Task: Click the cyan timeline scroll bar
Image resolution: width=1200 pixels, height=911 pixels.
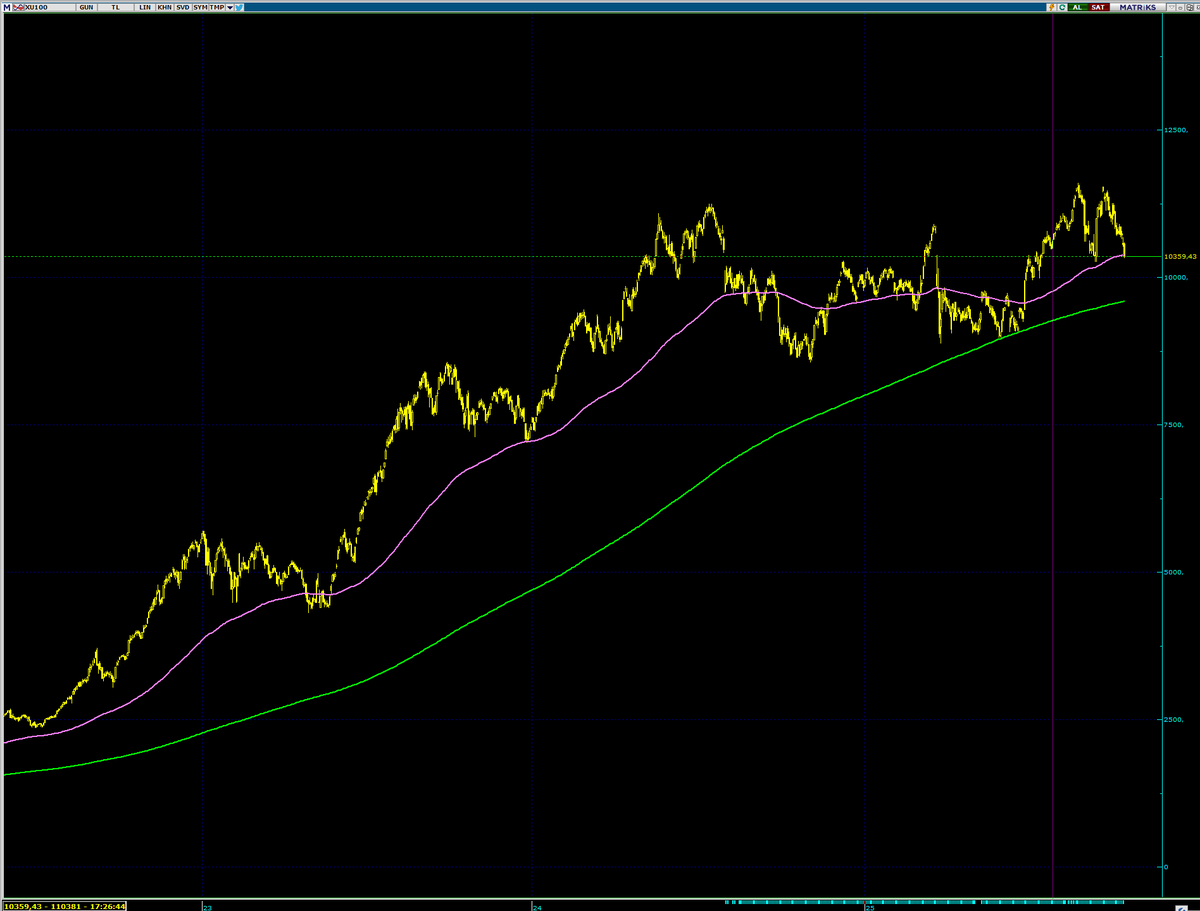Action: coord(925,902)
